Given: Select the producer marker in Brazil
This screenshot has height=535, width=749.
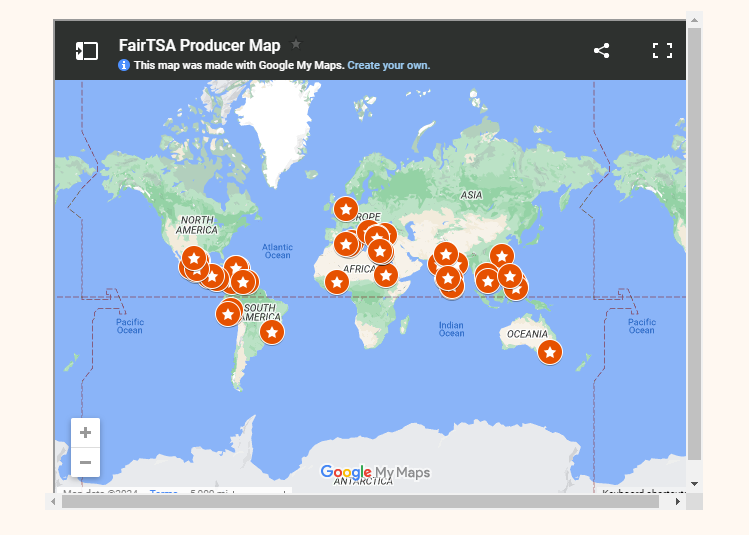Looking at the screenshot, I should pos(271,331).
